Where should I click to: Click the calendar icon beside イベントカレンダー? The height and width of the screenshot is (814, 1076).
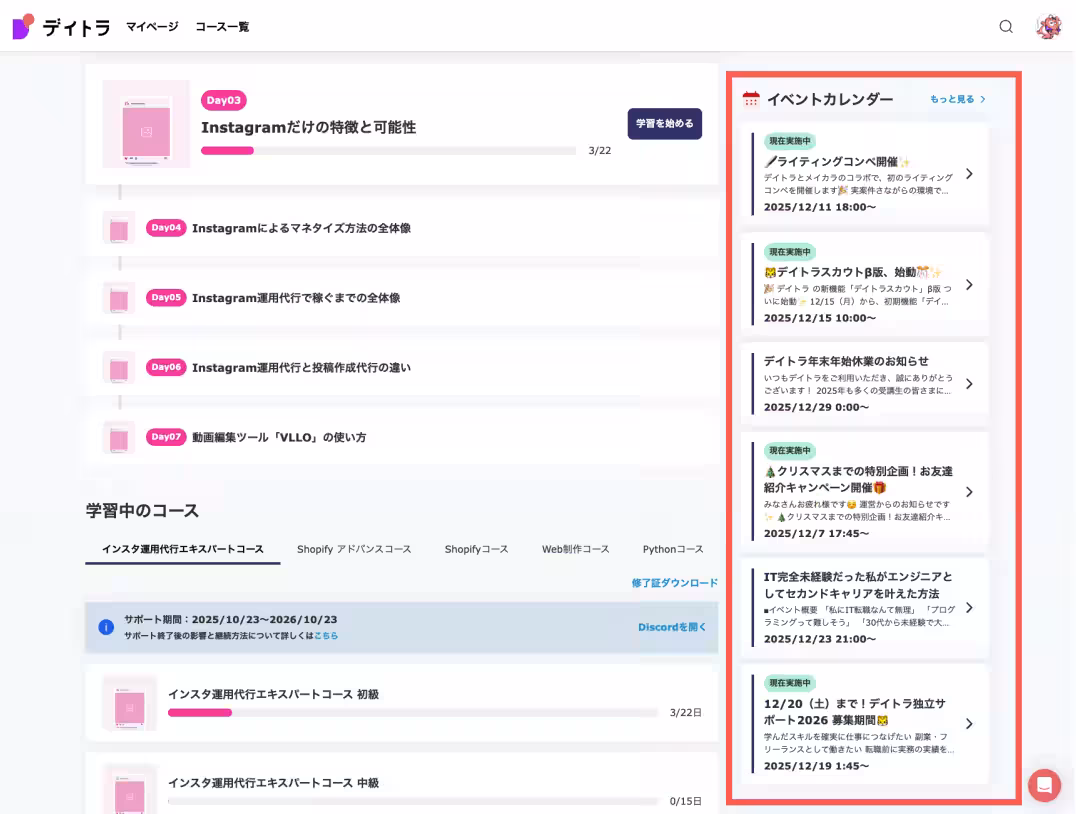[x=749, y=100]
